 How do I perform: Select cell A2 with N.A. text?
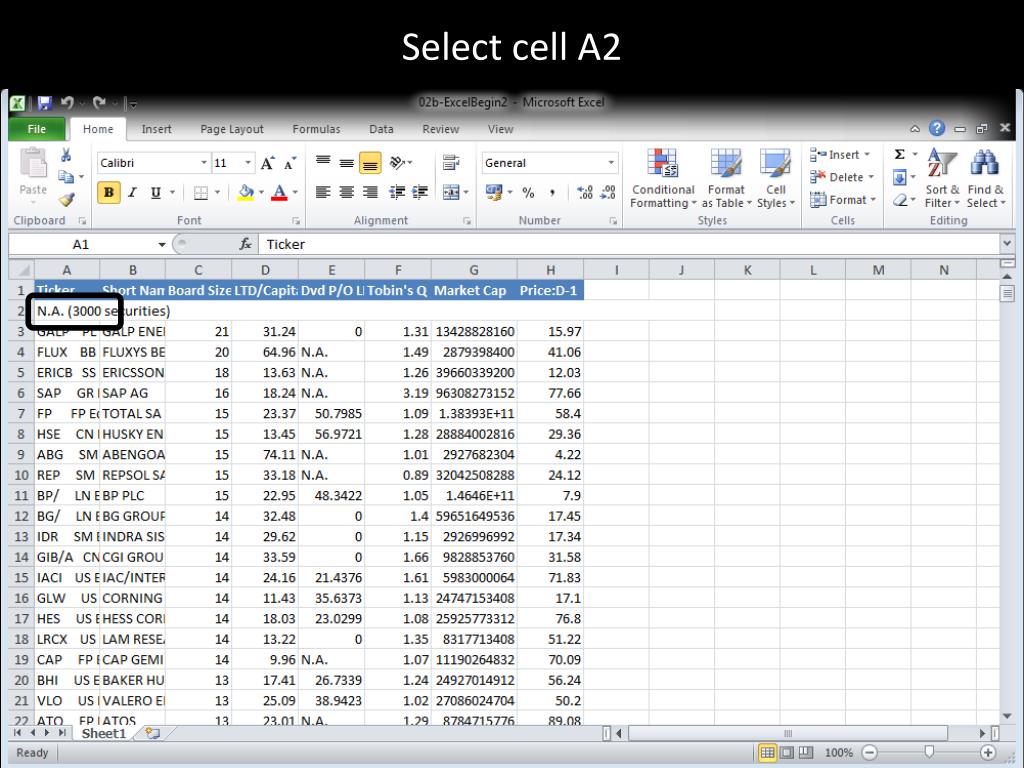pyautogui.click(x=68, y=311)
